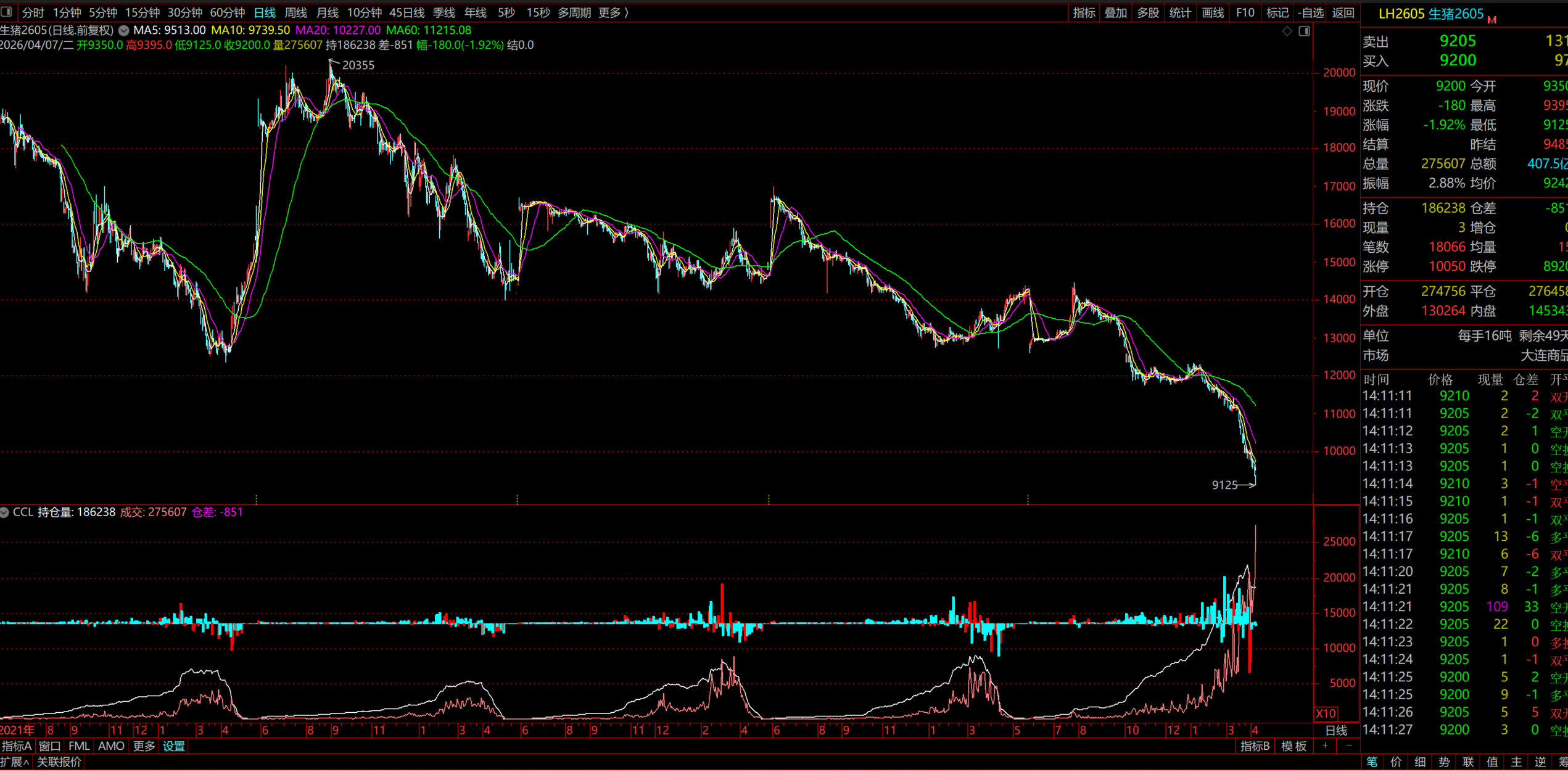Toggle the 笔 tick detail view

tap(1372, 762)
